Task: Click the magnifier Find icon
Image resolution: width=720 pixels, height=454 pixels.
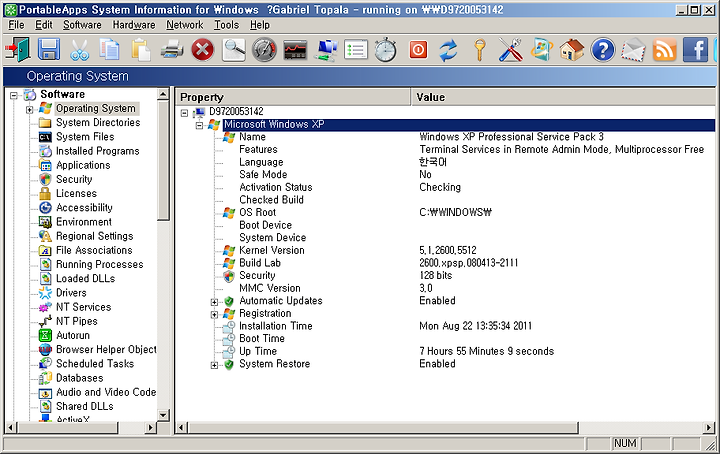Action: (234, 50)
